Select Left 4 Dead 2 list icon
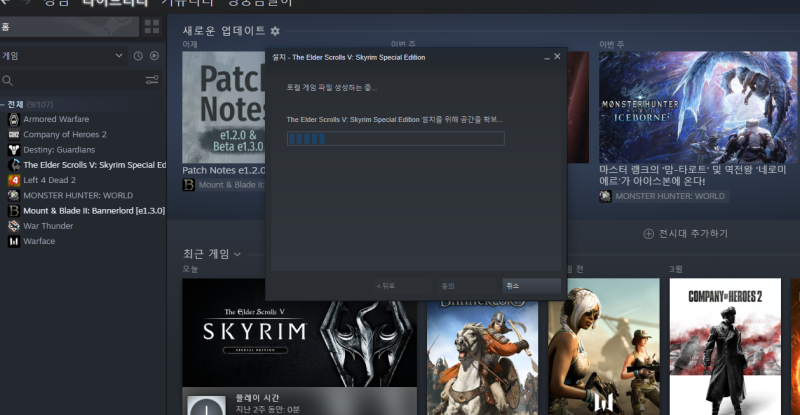The image size is (800, 415). [x=14, y=180]
